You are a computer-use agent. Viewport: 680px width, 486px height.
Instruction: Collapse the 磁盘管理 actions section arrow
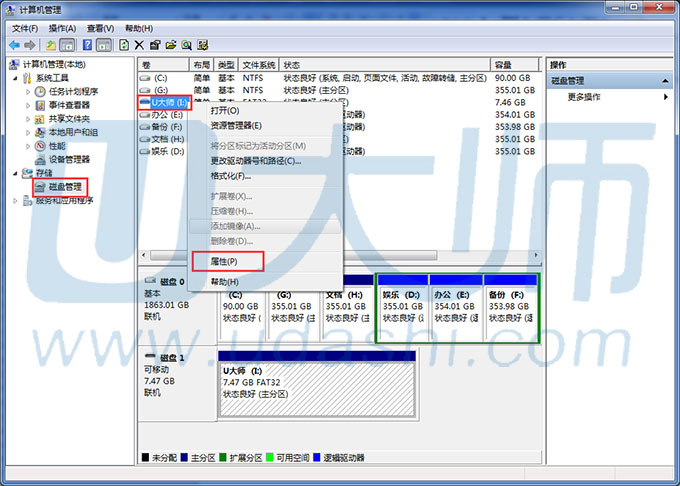[665, 81]
